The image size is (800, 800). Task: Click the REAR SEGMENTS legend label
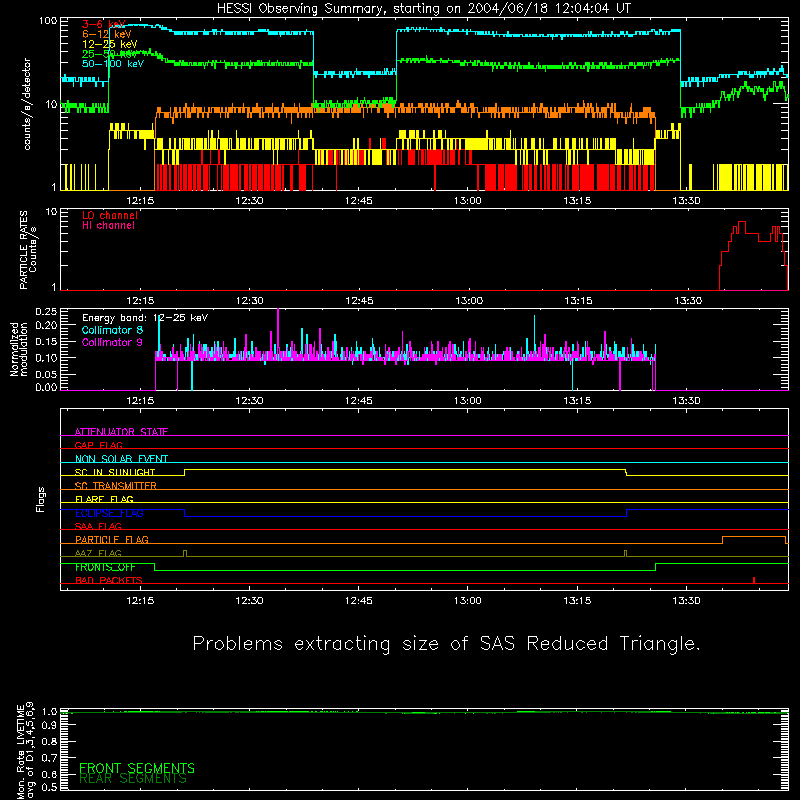(x=133, y=779)
